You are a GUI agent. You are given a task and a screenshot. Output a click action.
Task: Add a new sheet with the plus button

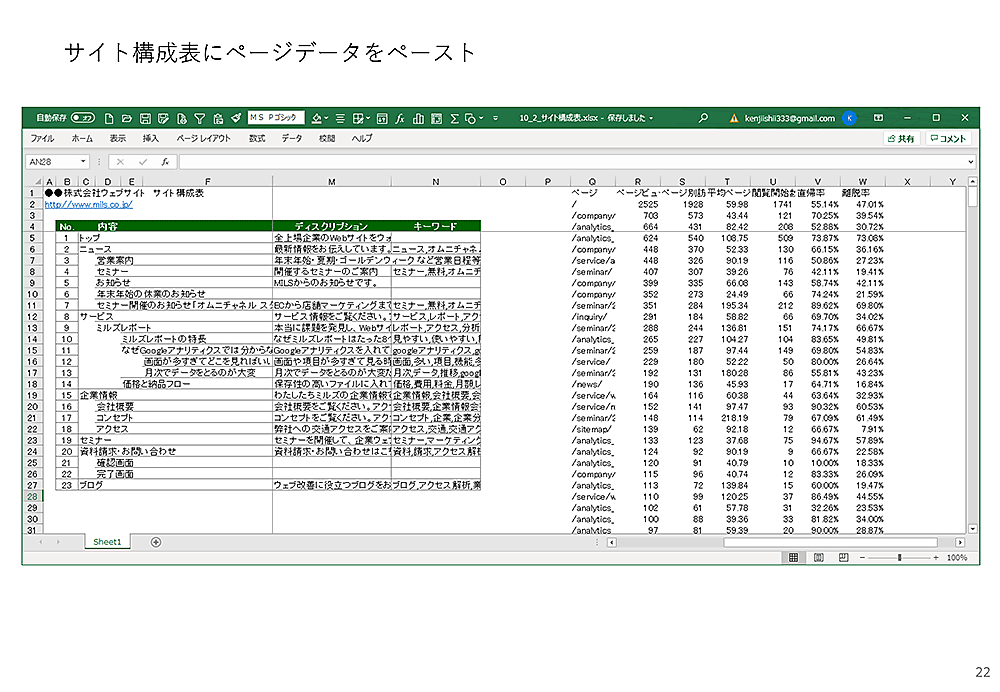tap(155, 542)
